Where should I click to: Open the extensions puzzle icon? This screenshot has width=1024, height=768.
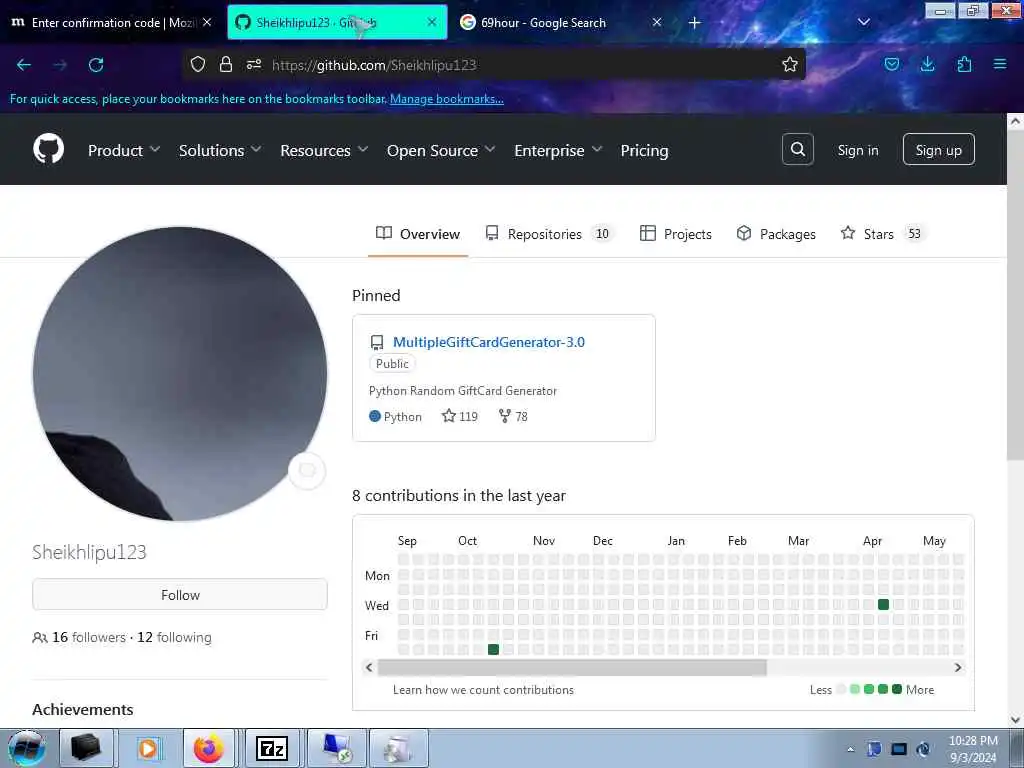click(x=964, y=64)
